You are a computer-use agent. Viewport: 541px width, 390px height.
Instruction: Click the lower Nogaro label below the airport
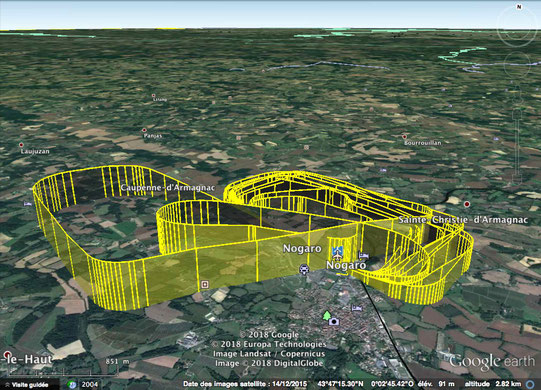[346, 265]
